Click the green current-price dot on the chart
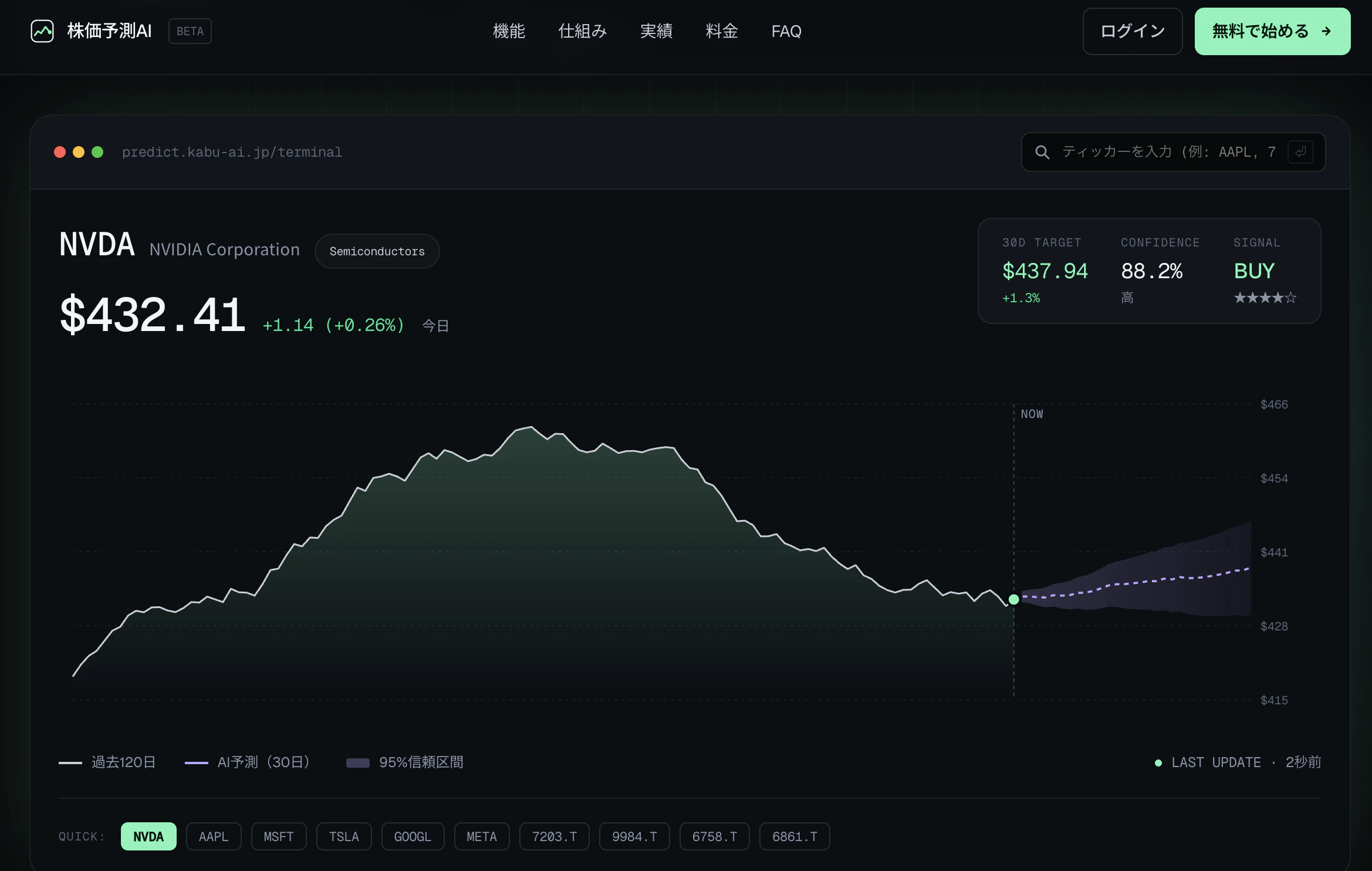 tap(1013, 599)
